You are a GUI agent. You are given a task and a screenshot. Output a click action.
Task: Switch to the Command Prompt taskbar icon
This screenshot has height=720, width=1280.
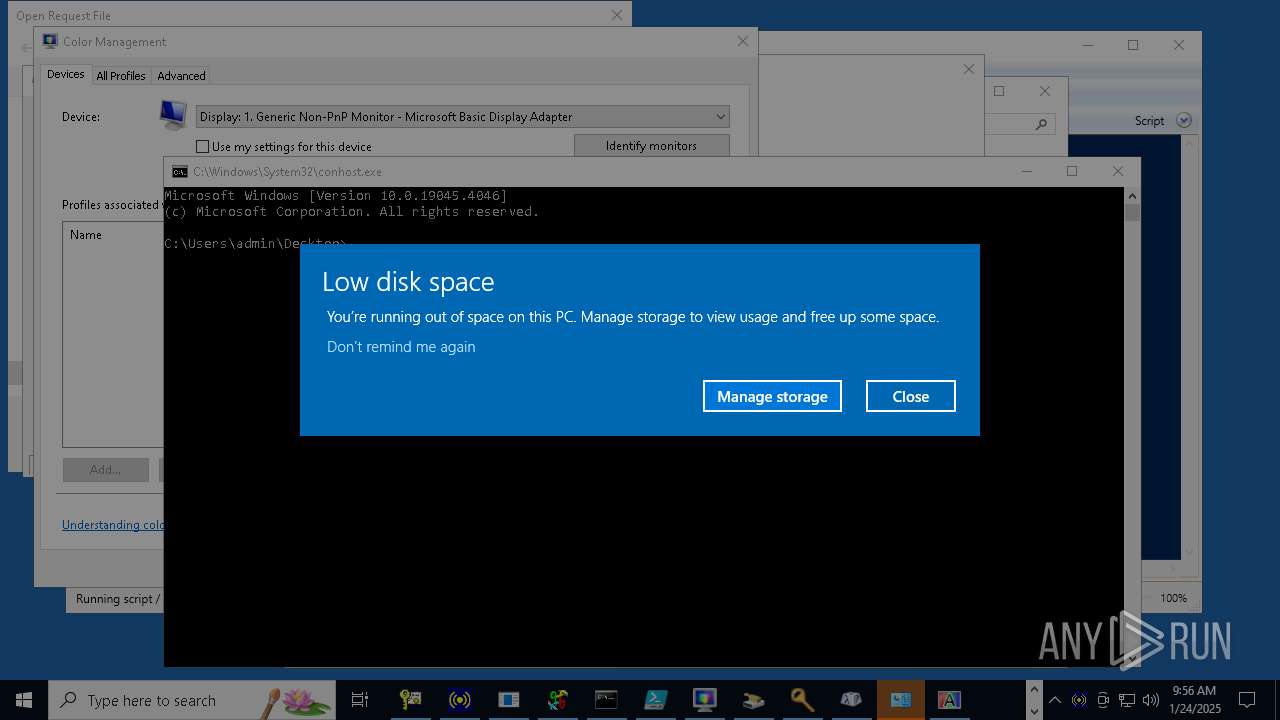coord(606,700)
